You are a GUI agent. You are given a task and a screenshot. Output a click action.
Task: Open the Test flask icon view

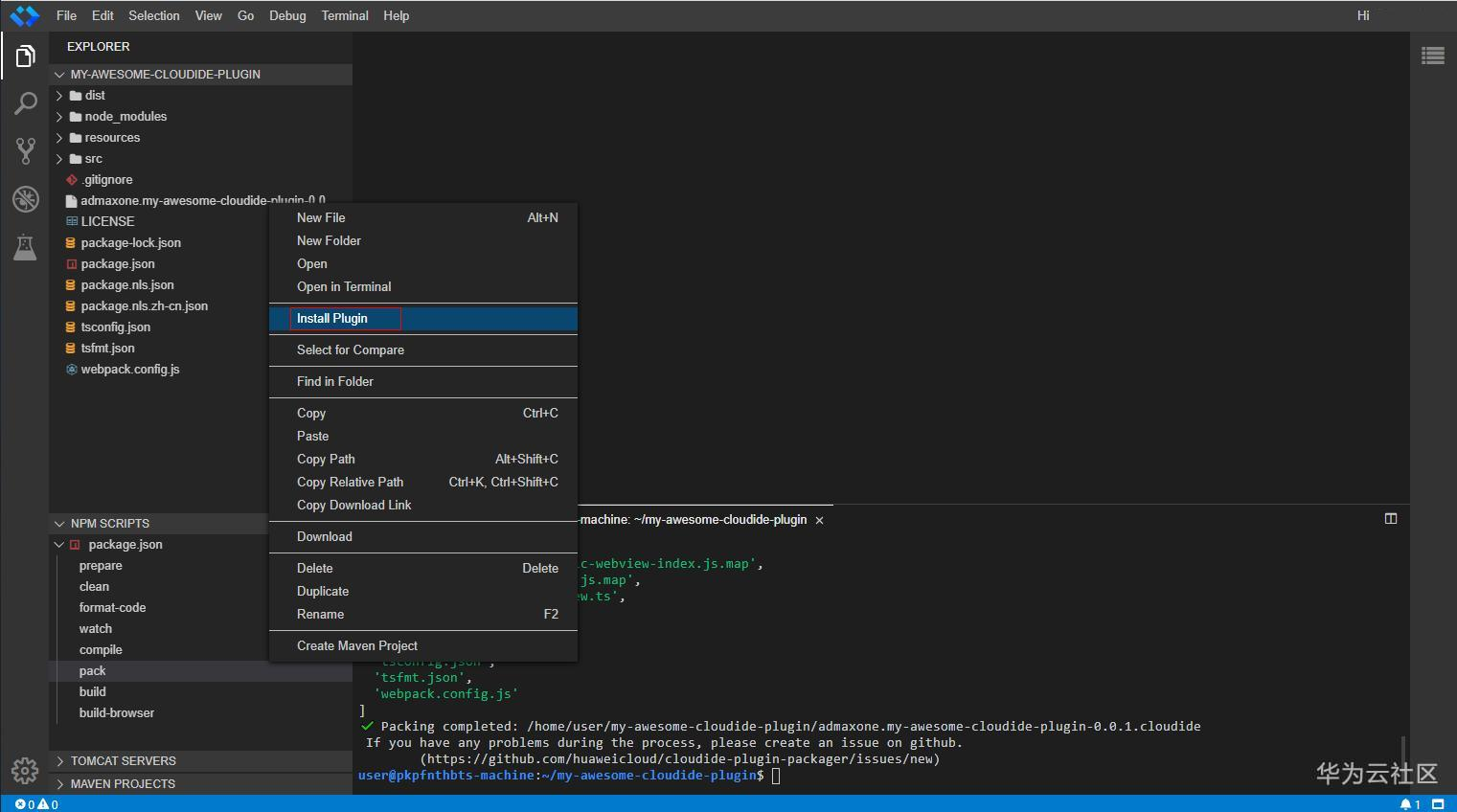pos(25,247)
